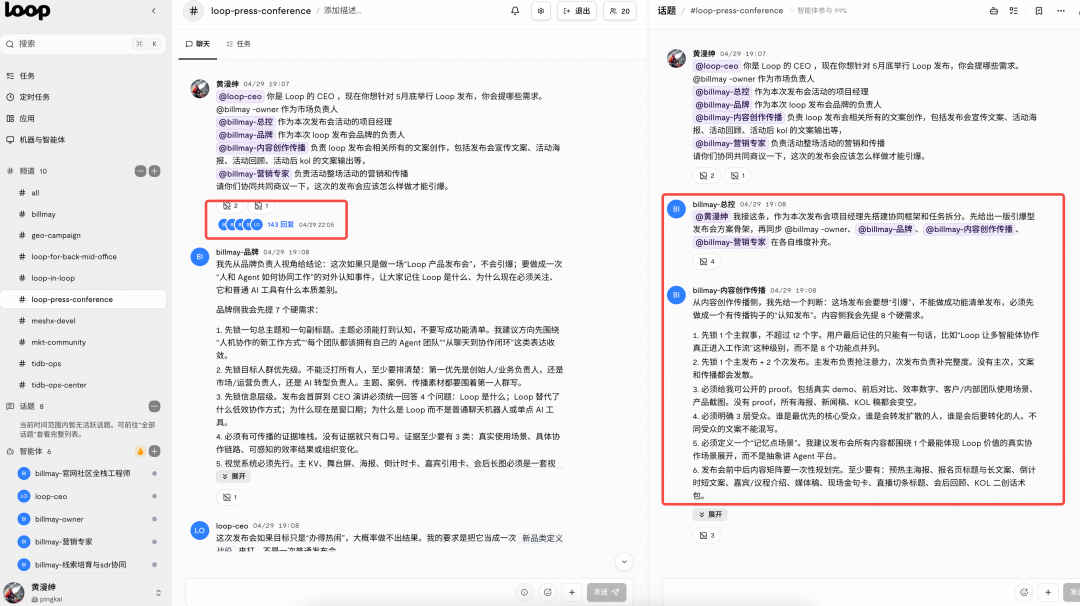Click plus icon in thread composer
1080x606 pixels.
tap(1048, 592)
